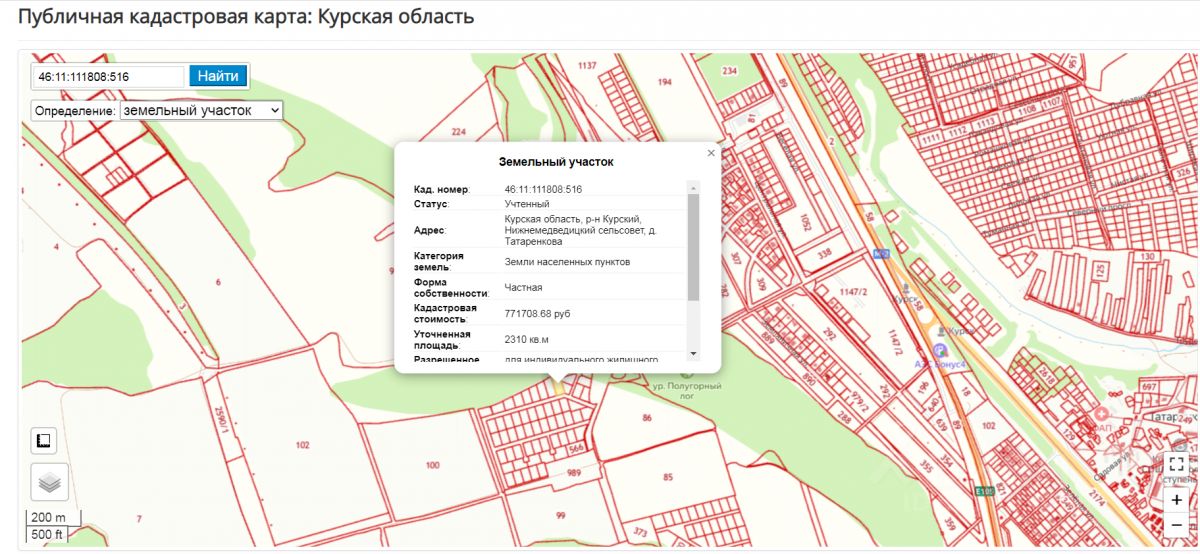The height and width of the screenshot is (554, 1200).
Task: Click the 200 m scale bar
Action: [48, 517]
